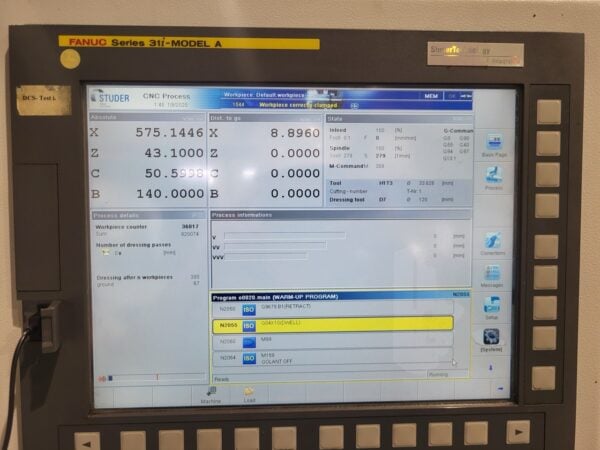Click the Infeed label in State panel
Viewport: 600px width, 450px height.
pyautogui.click(x=338, y=130)
